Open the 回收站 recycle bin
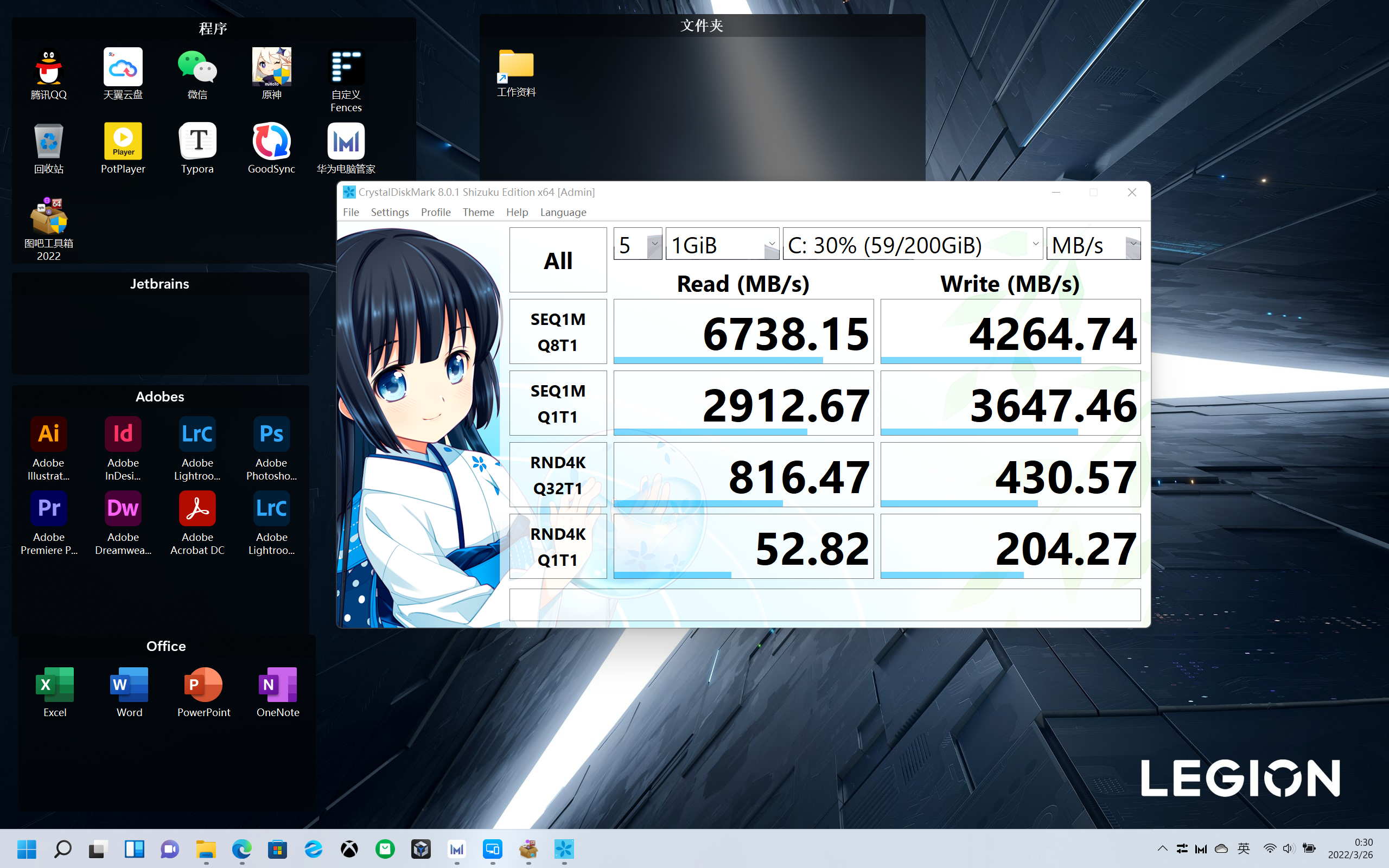Viewport: 1389px width, 868px height. tap(49, 149)
